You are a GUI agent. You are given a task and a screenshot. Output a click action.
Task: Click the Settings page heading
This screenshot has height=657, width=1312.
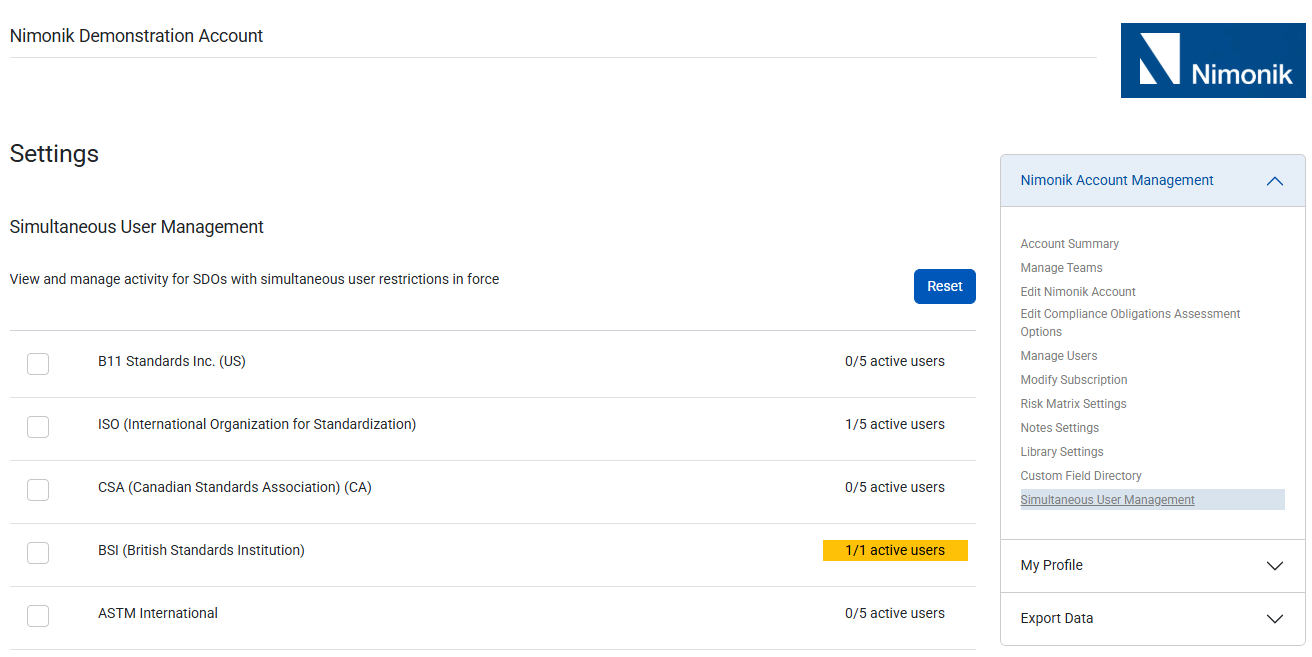54,154
